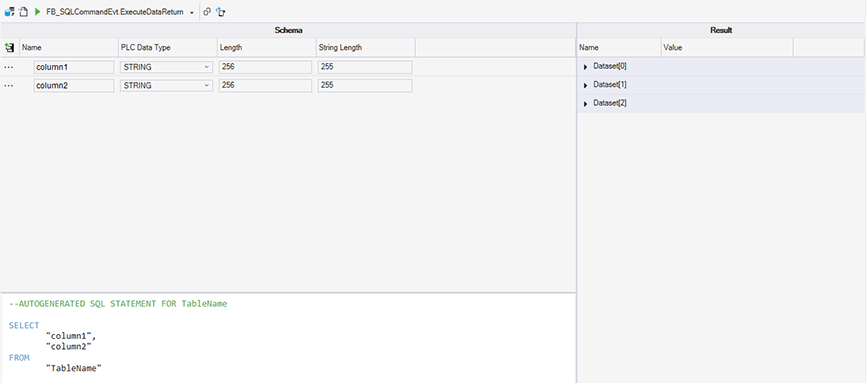Viewport: 866px width, 383px height.
Task: Select the Dataset[2] label
Action: pos(610,103)
